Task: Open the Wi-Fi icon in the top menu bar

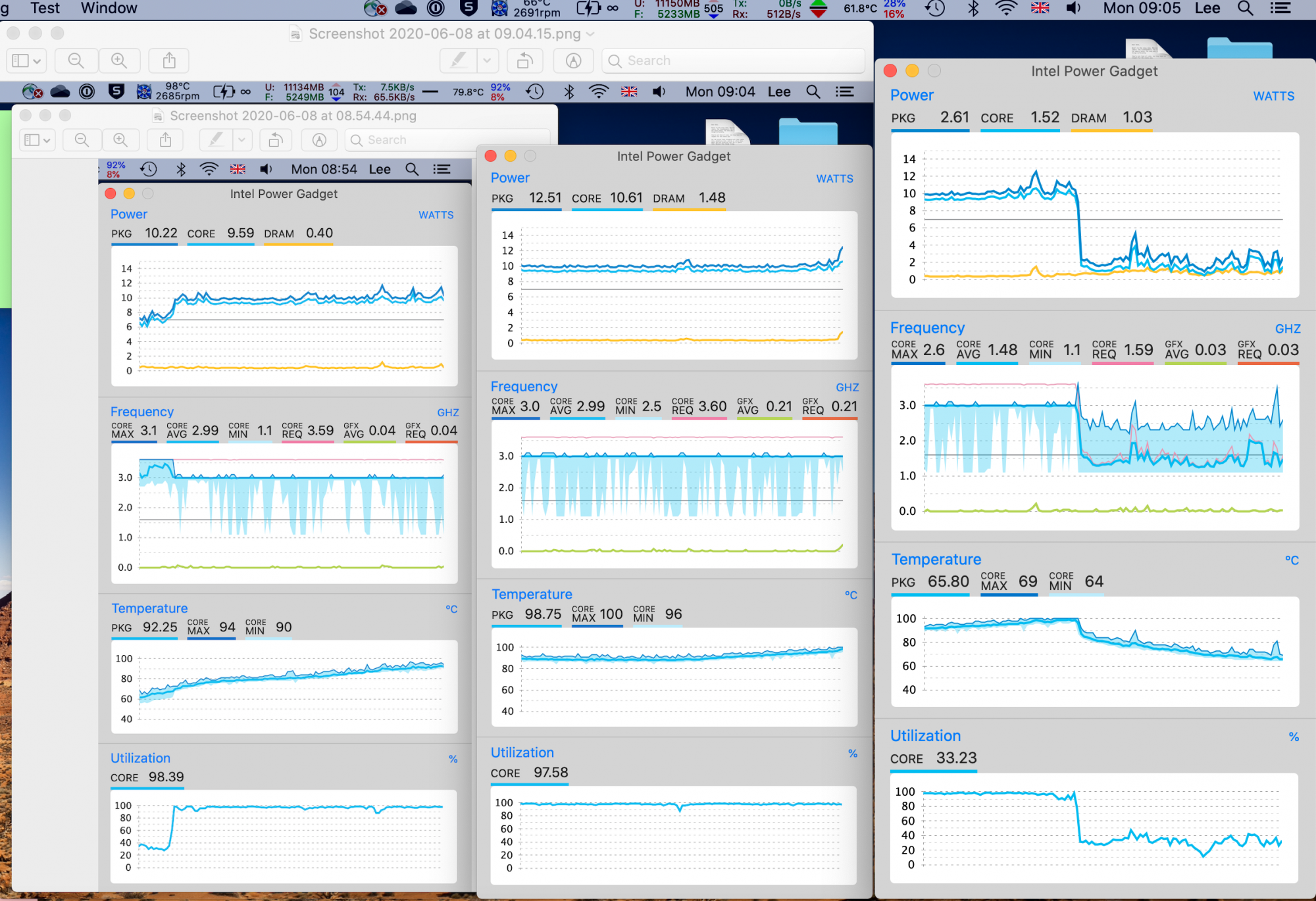Action: [1006, 8]
